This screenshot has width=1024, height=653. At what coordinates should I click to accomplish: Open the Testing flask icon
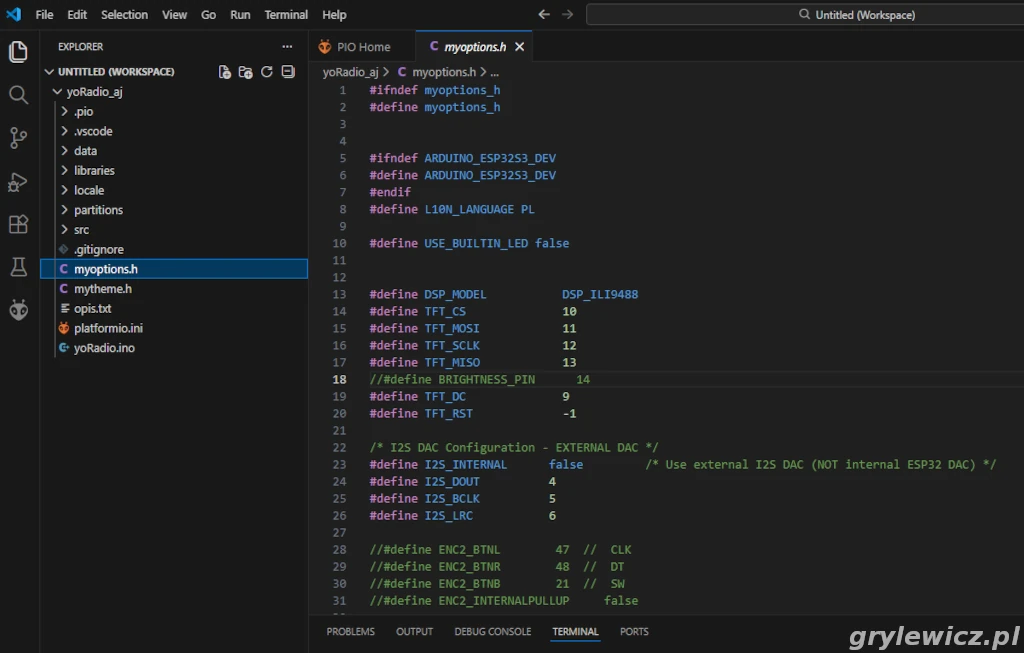18,267
